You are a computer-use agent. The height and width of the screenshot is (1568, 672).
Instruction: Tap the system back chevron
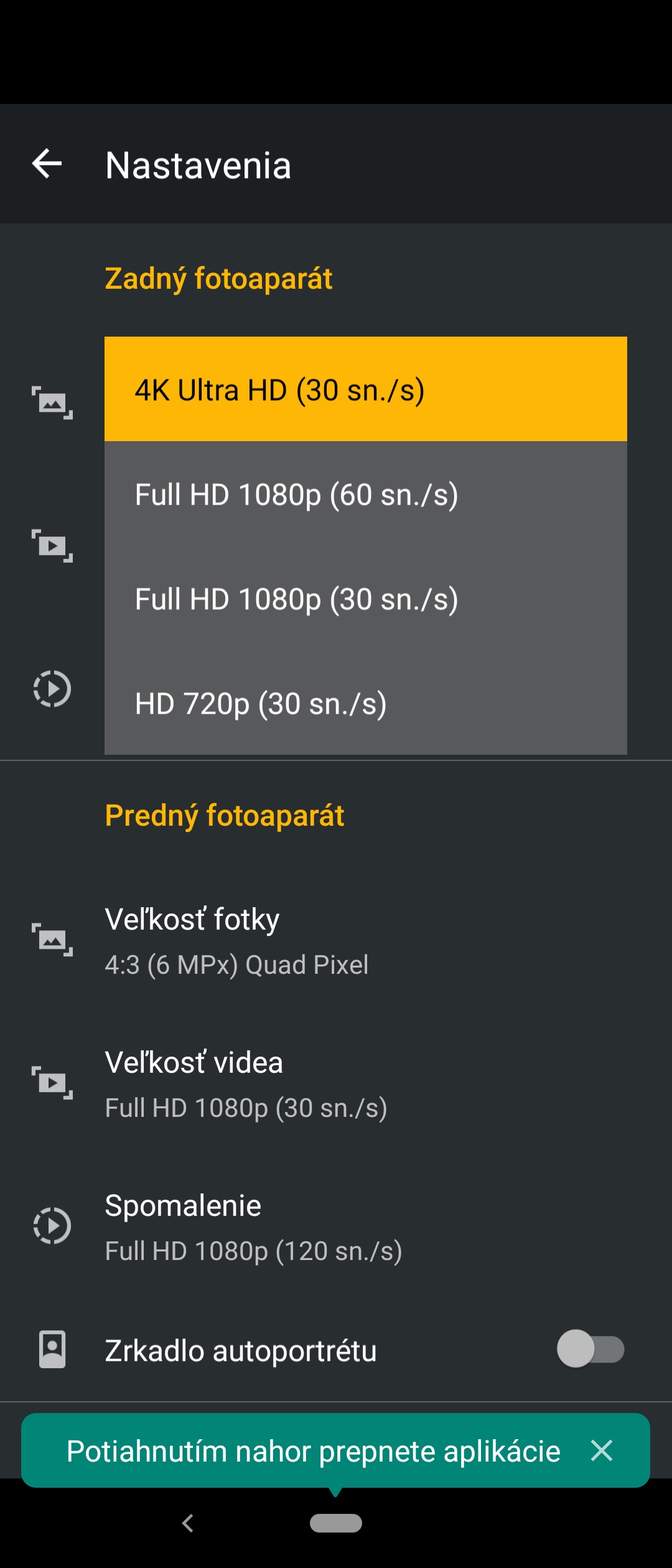click(188, 1523)
